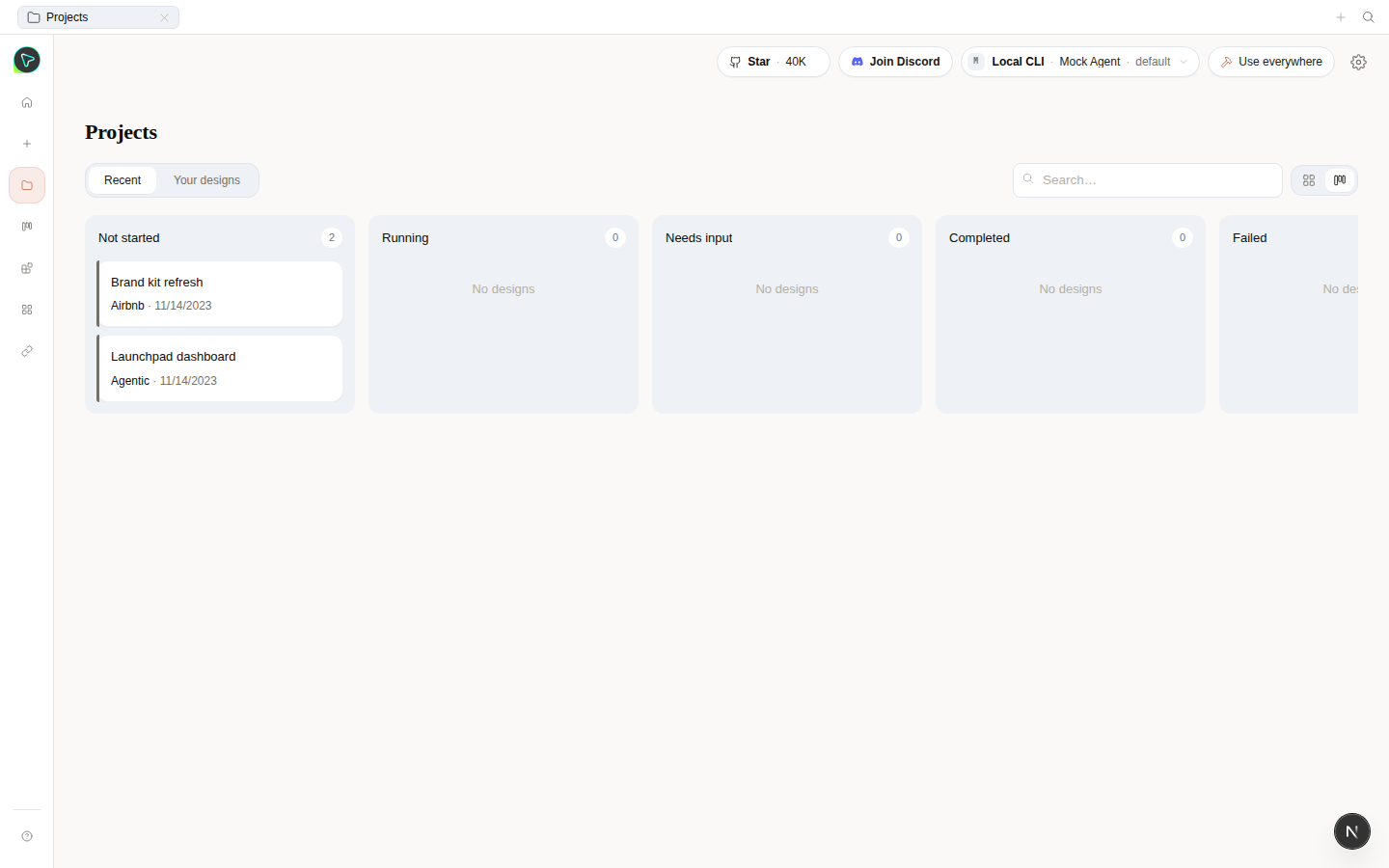Click the Not started count badge 2
Image resolution: width=1389 pixels, height=868 pixels.
tap(332, 237)
